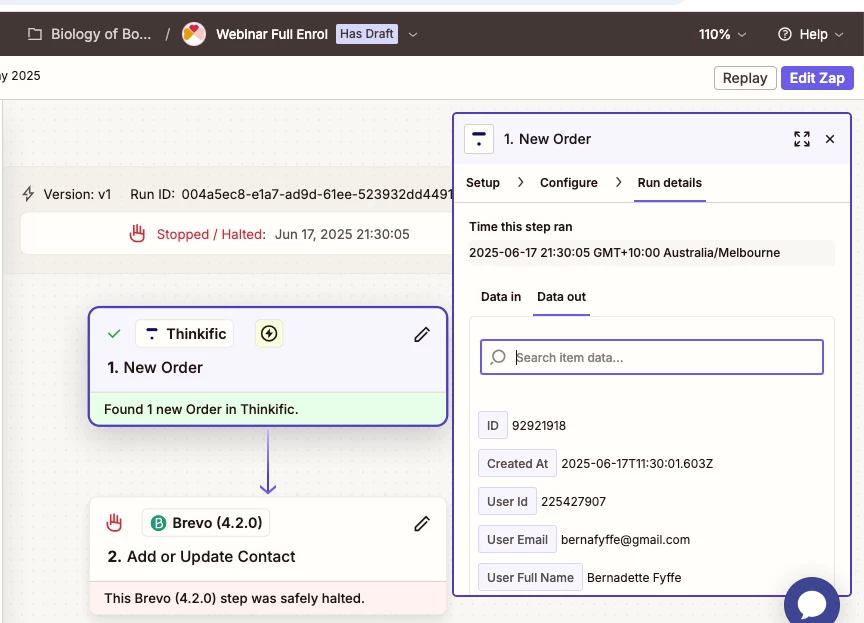The height and width of the screenshot is (623, 864).
Task: Select the Bernadette Fyffe name value
Action: [x=634, y=578]
